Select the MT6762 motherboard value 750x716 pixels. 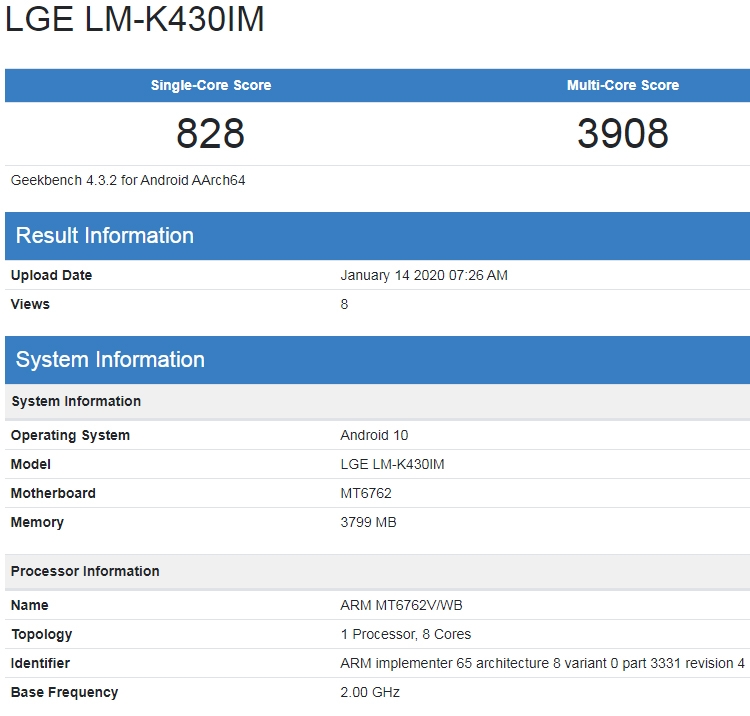click(366, 493)
